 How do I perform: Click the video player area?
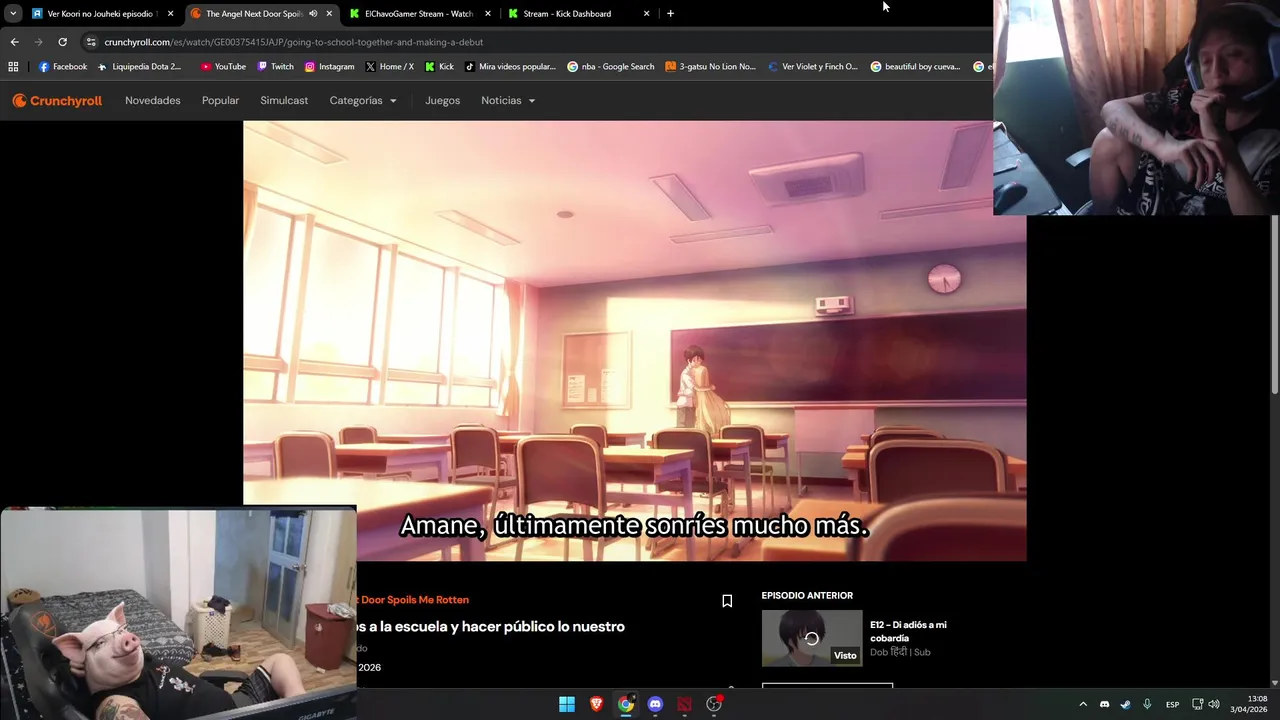[634, 341]
